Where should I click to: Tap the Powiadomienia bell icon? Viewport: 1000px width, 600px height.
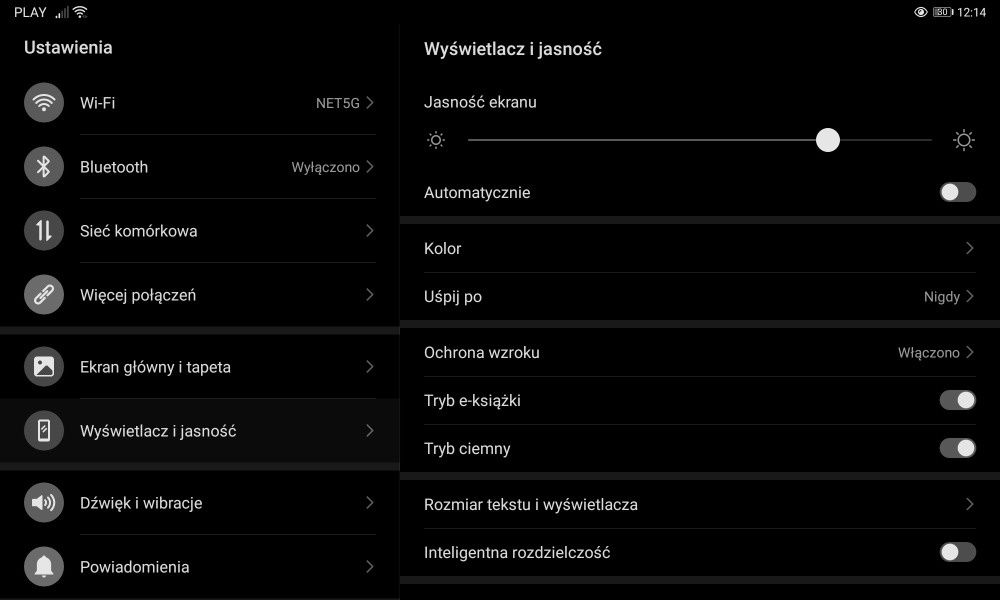[x=43, y=566]
